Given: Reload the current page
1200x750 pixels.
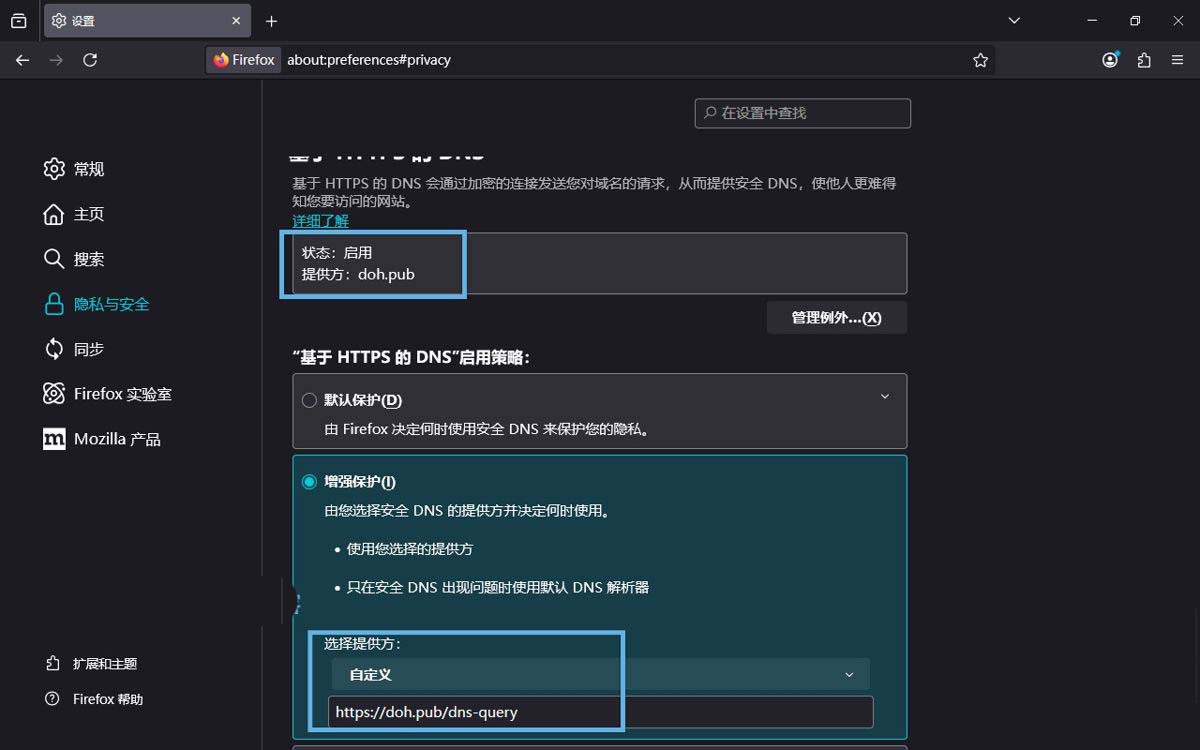Looking at the screenshot, I should (90, 60).
